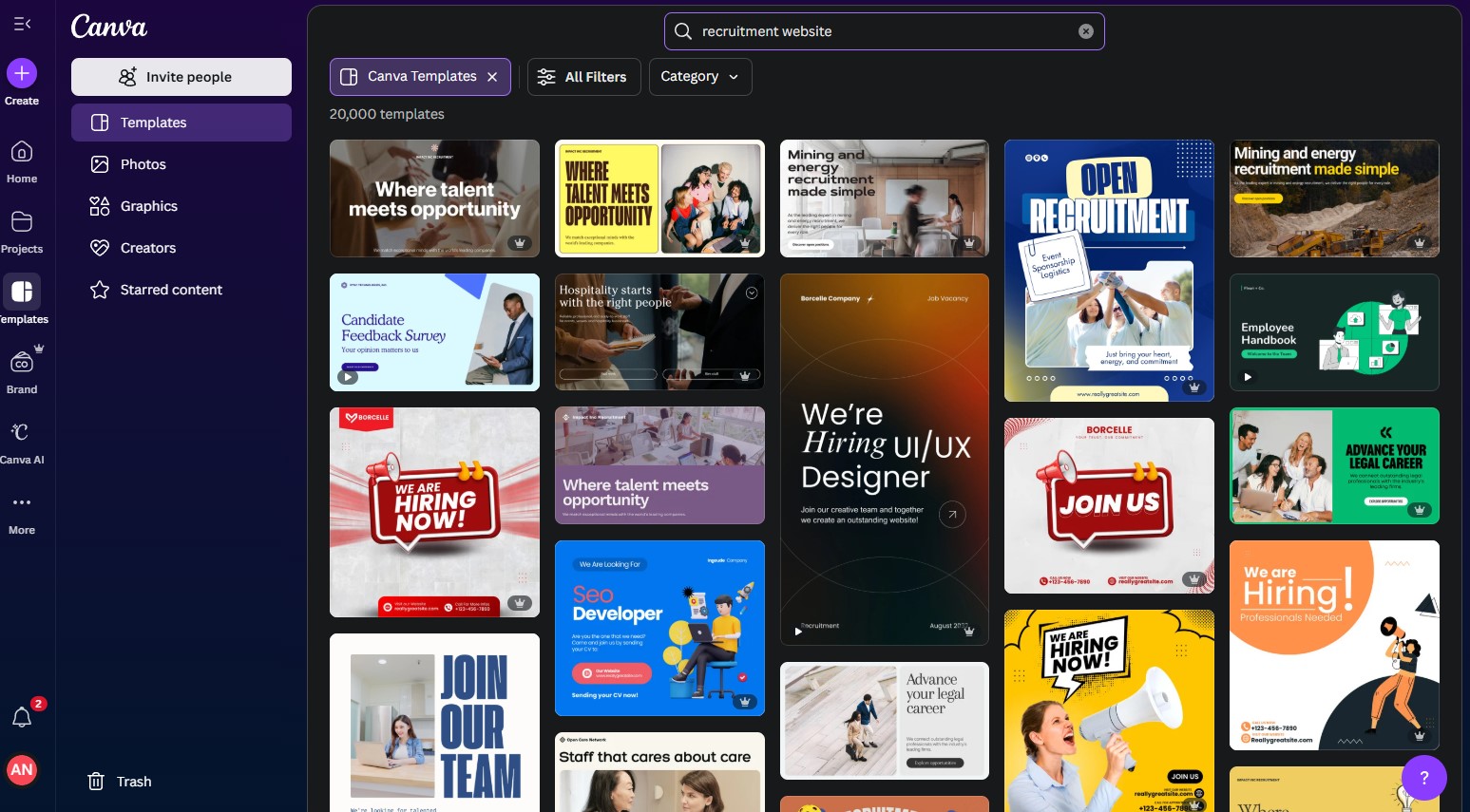Remove the Canva Templates filter chip
Image resolution: width=1470 pixels, height=812 pixels.
493,77
